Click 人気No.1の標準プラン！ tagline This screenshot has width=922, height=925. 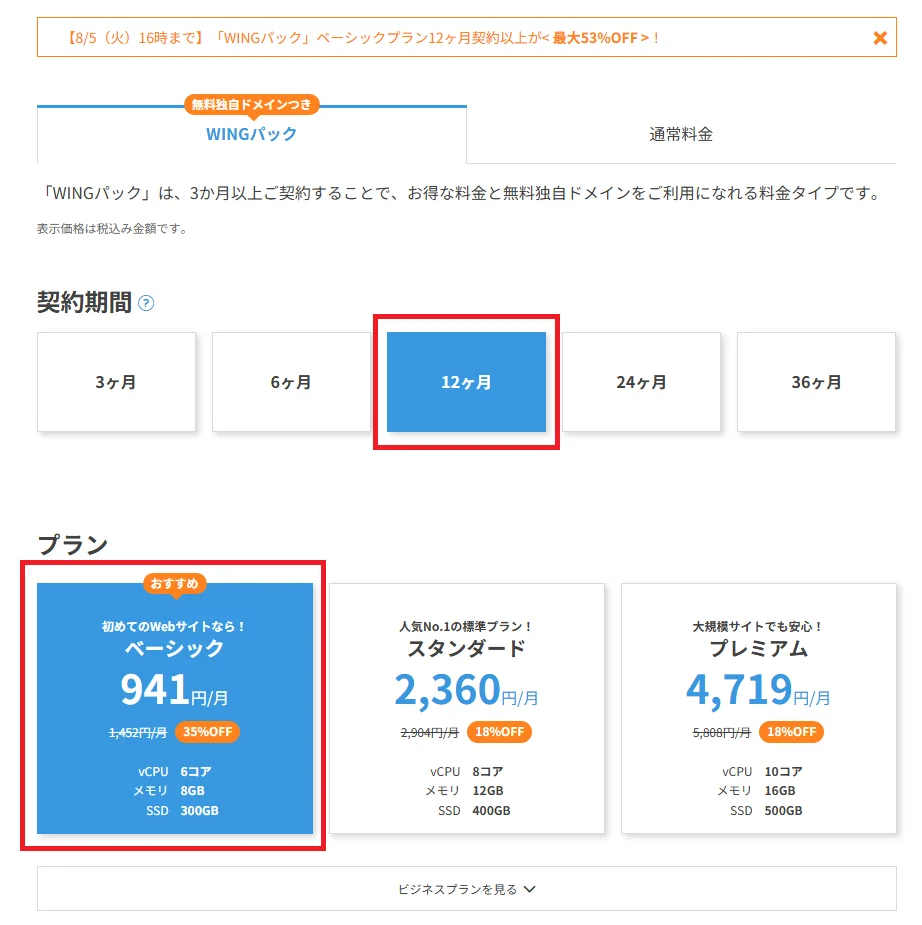466,626
